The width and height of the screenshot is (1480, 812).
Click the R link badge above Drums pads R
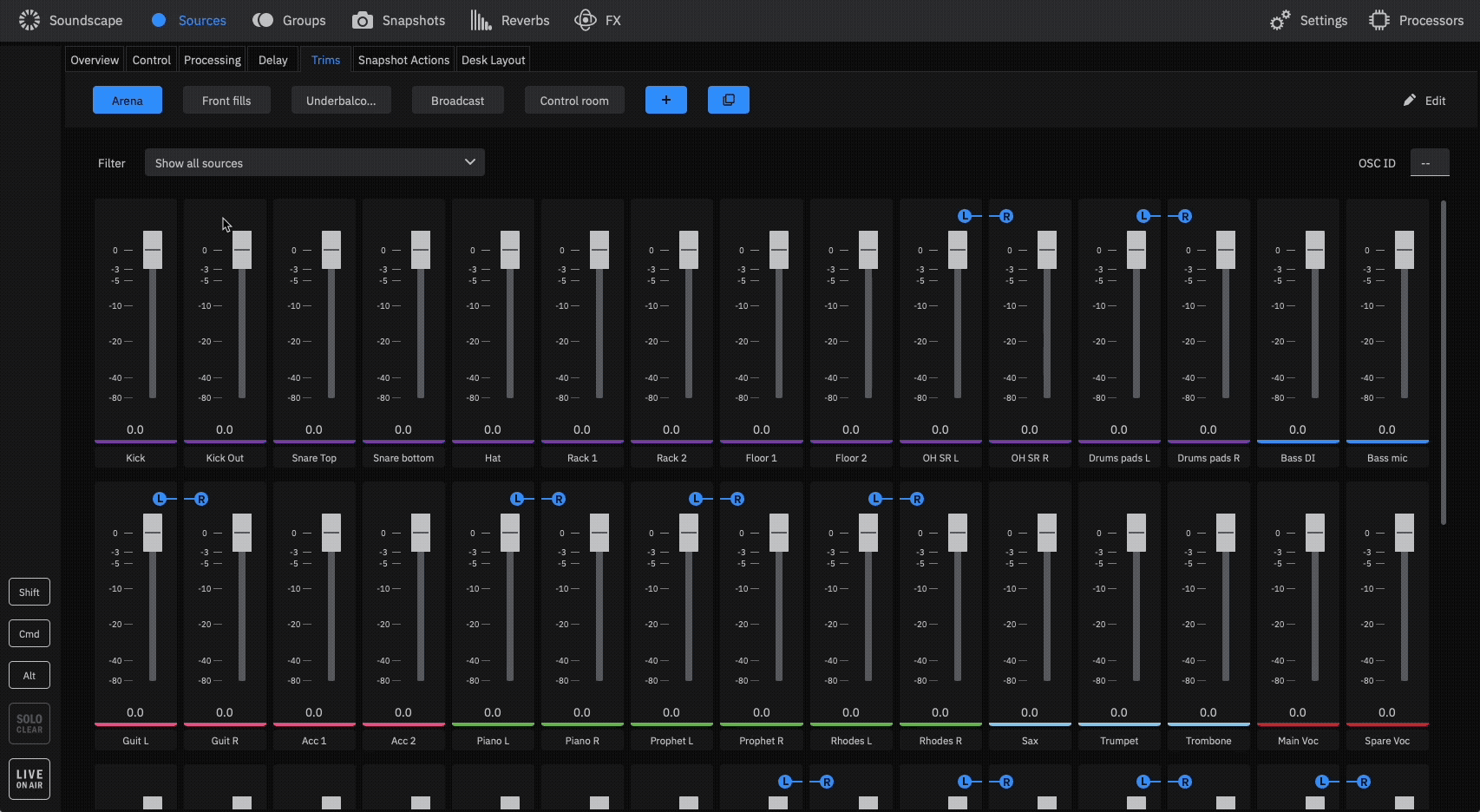tap(1185, 216)
